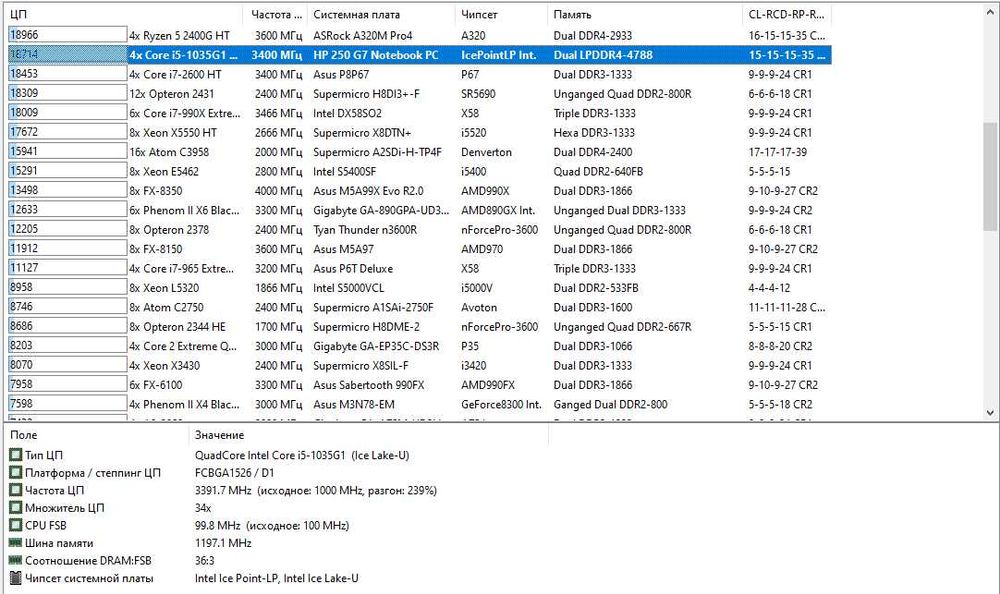Click the Hexa DDR3-1333 memory cell
This screenshot has width=1000, height=594.
(594, 133)
